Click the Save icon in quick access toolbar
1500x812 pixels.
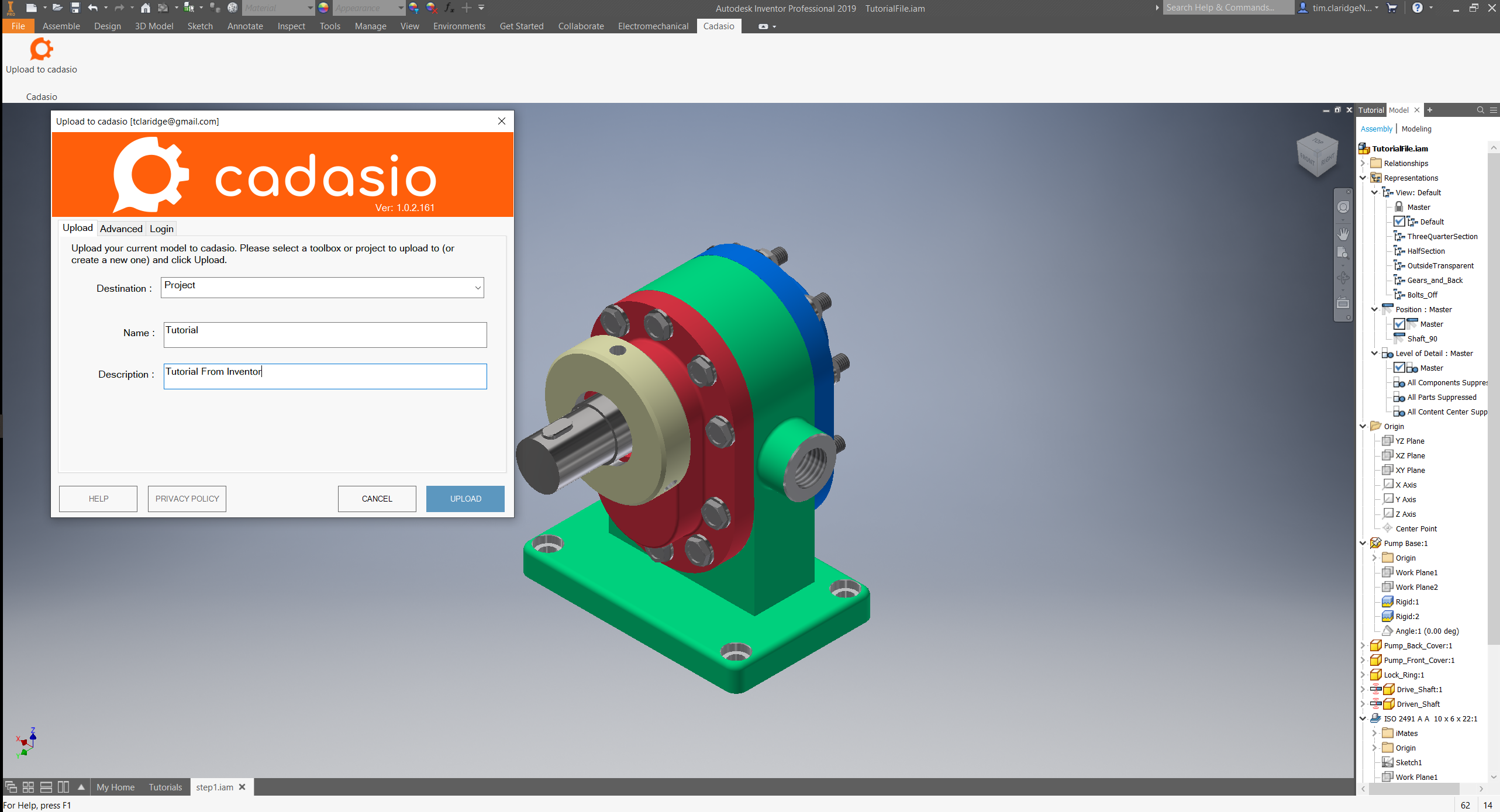(x=75, y=8)
